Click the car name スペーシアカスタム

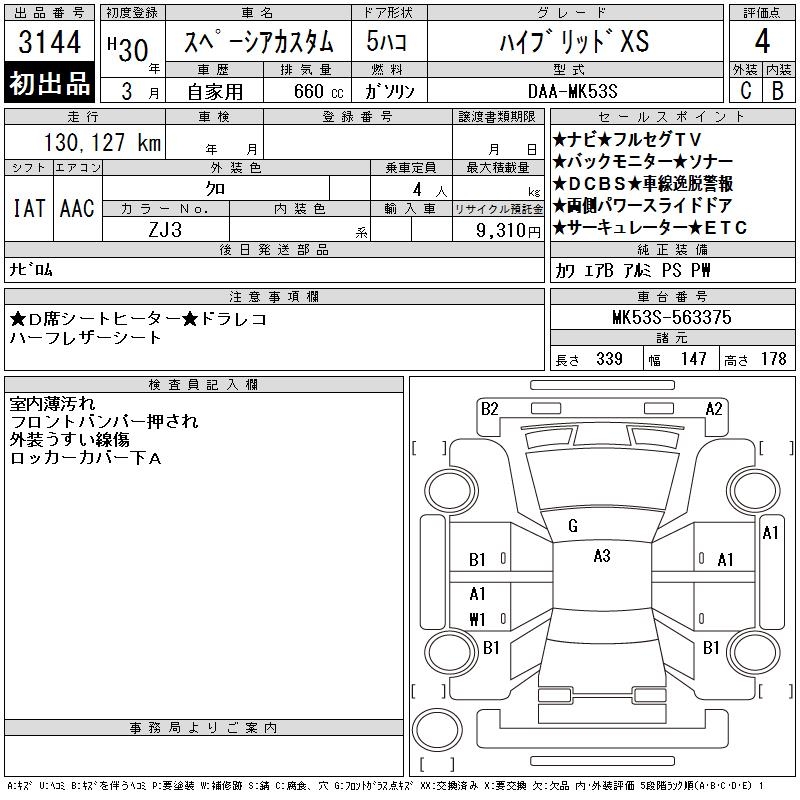[258, 42]
